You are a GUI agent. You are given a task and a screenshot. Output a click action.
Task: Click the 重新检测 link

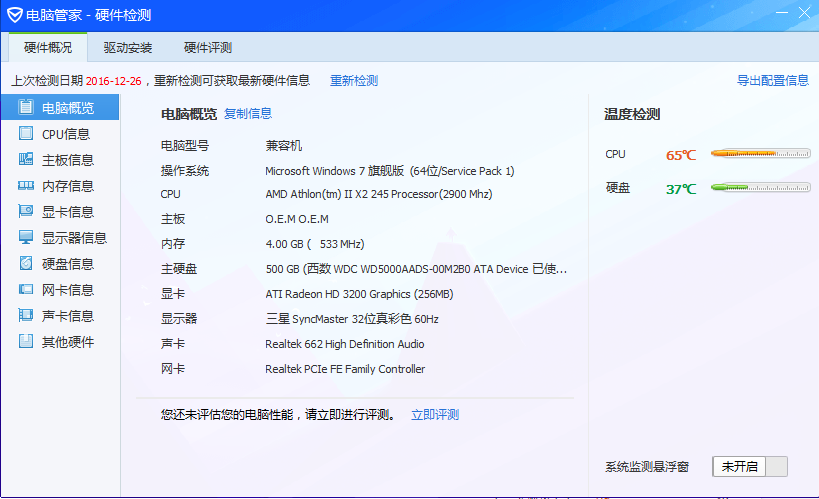pos(354,80)
